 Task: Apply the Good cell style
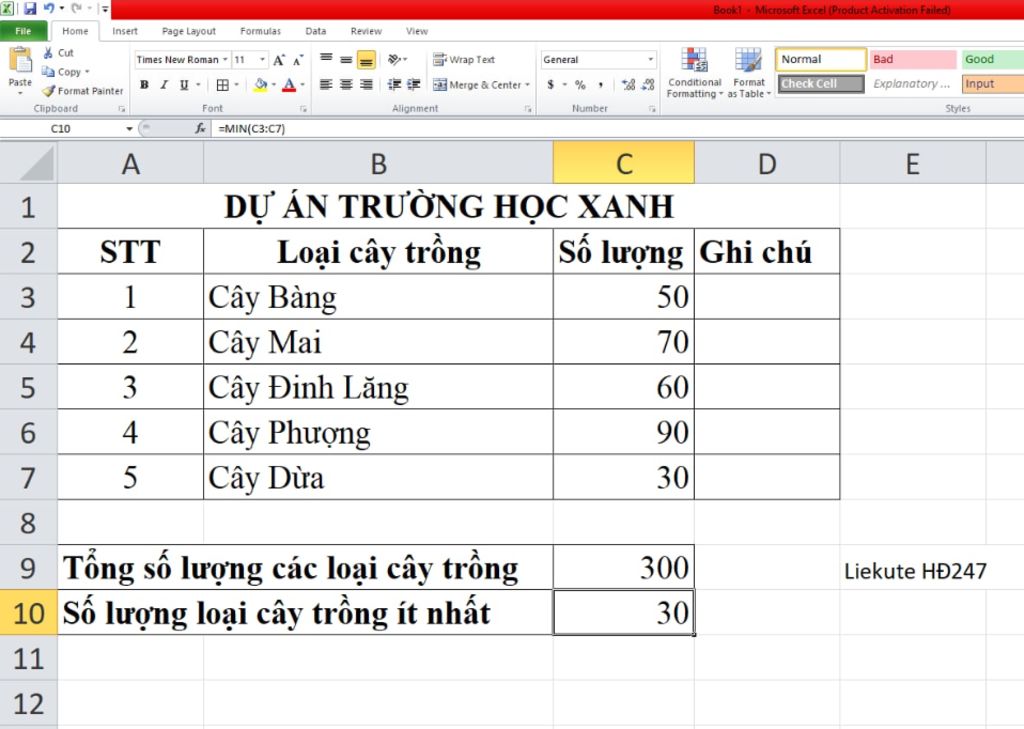point(992,59)
